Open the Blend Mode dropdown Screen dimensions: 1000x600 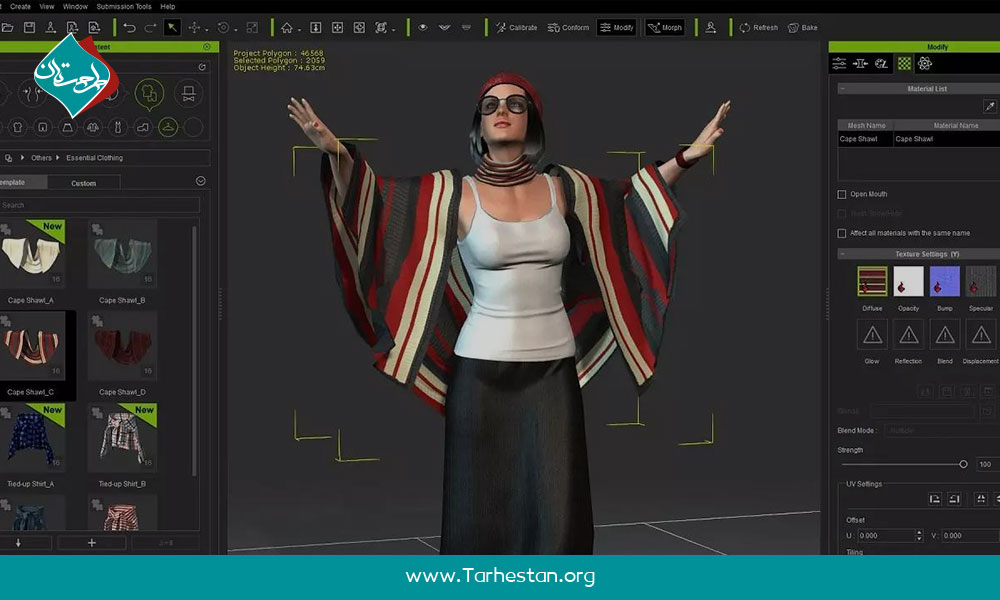click(x=941, y=430)
